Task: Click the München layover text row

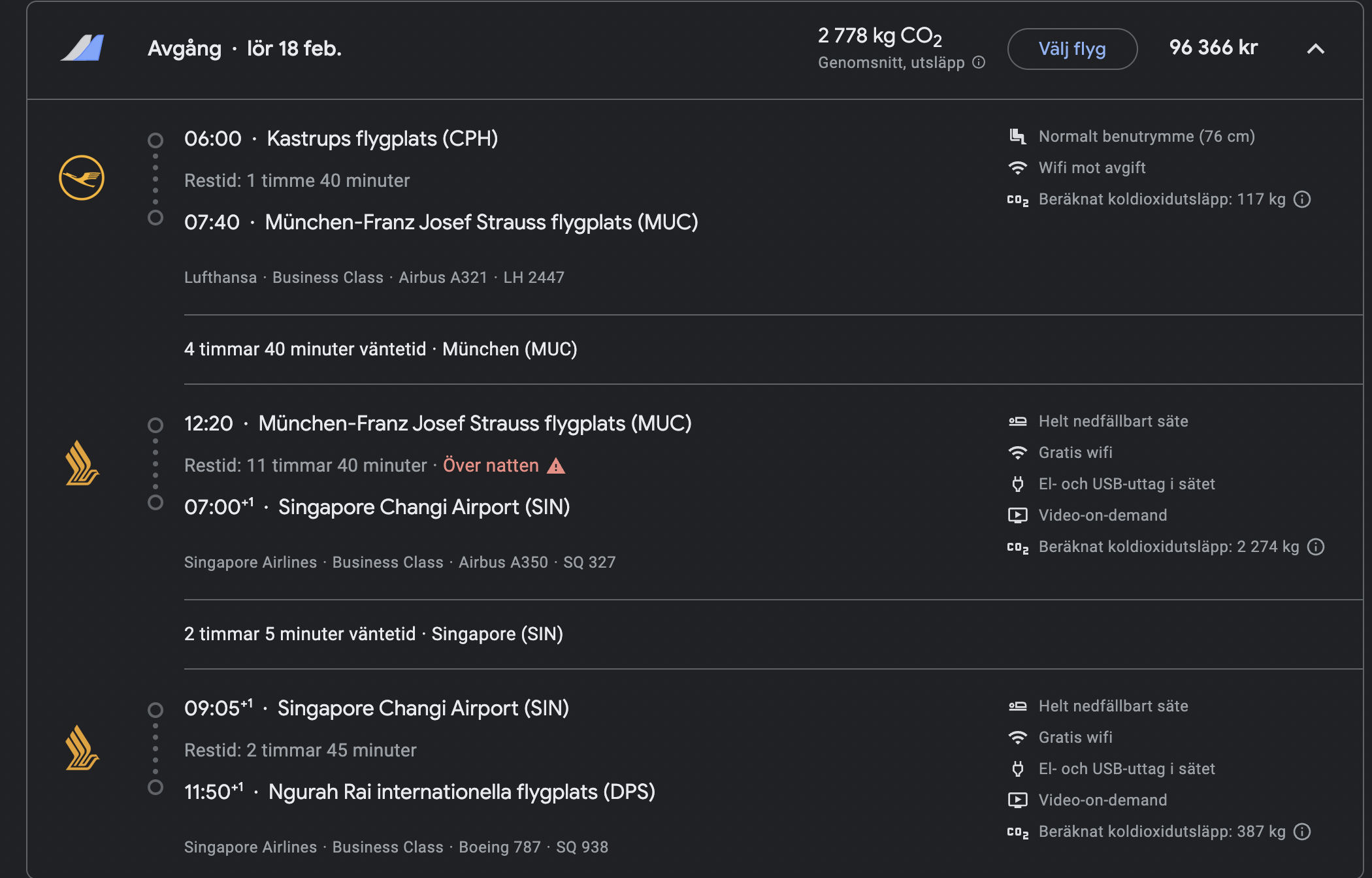Action: [380, 350]
